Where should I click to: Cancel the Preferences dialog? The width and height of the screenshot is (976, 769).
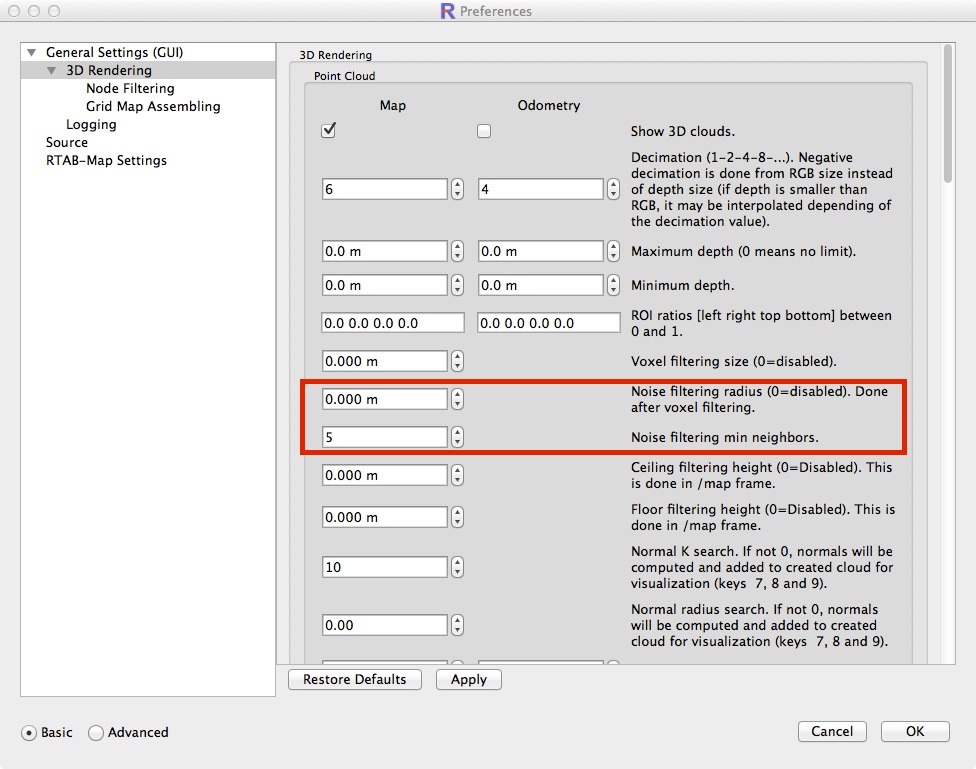point(832,732)
